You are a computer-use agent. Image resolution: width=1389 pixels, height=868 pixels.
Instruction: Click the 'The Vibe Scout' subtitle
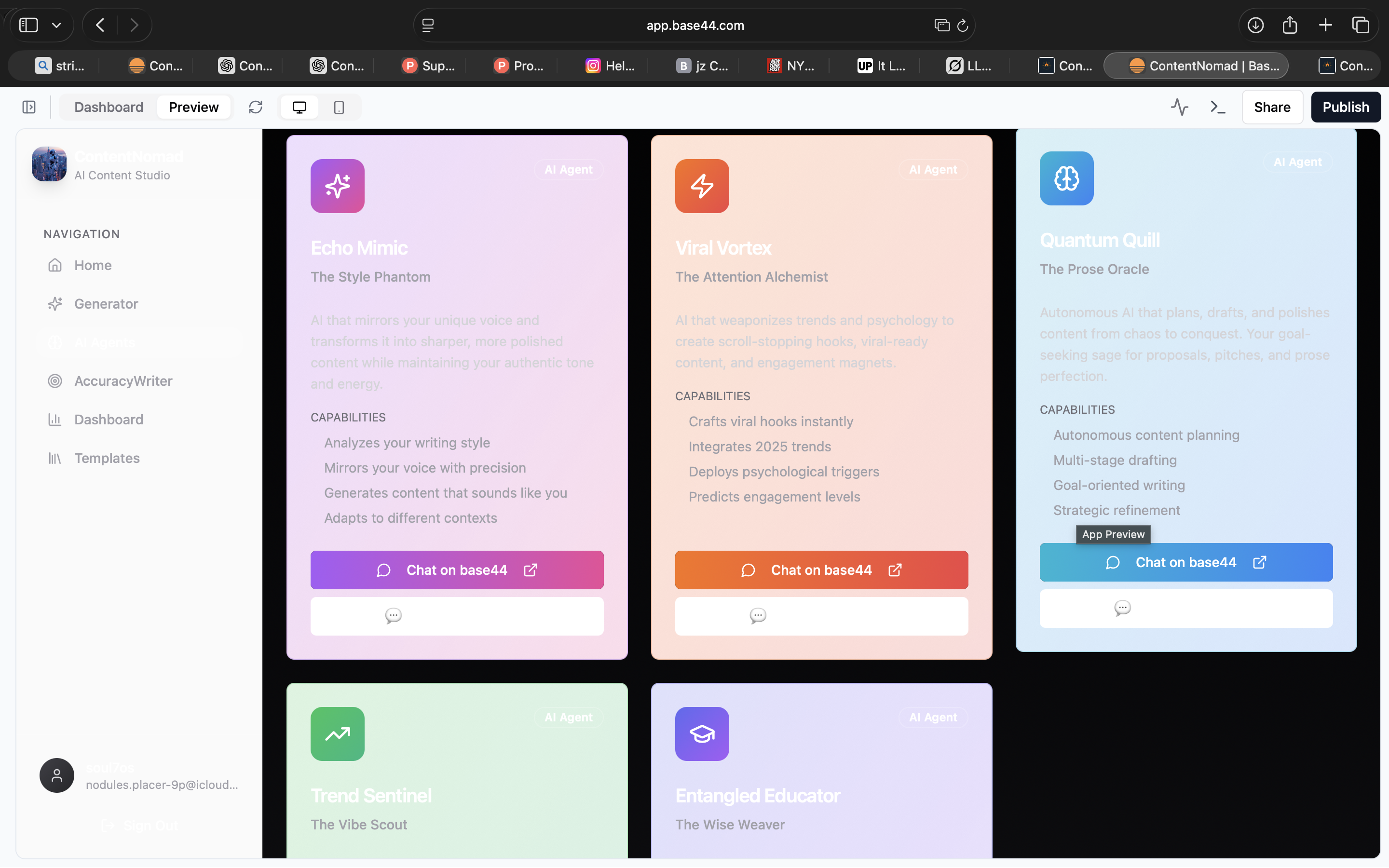(359, 825)
